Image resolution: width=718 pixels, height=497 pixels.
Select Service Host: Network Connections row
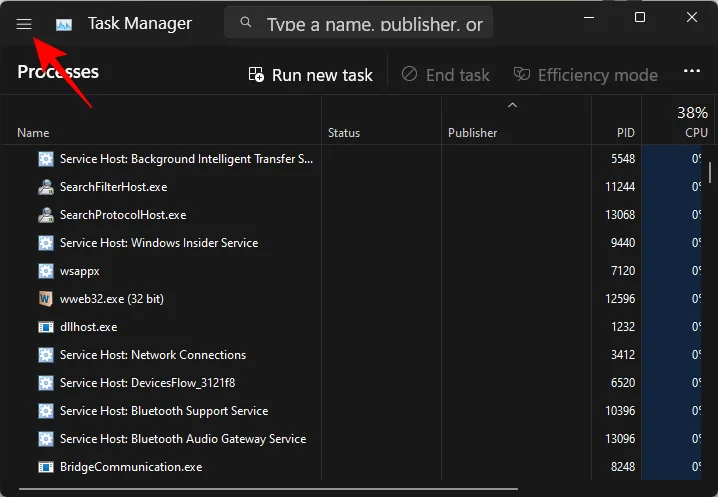pos(351,355)
